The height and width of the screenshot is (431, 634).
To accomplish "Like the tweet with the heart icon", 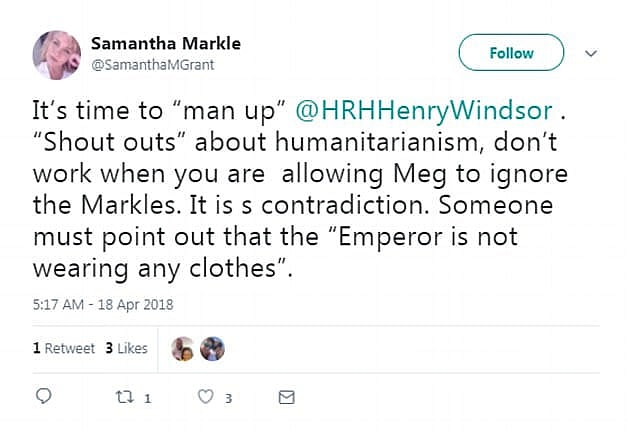I will coord(206,397).
